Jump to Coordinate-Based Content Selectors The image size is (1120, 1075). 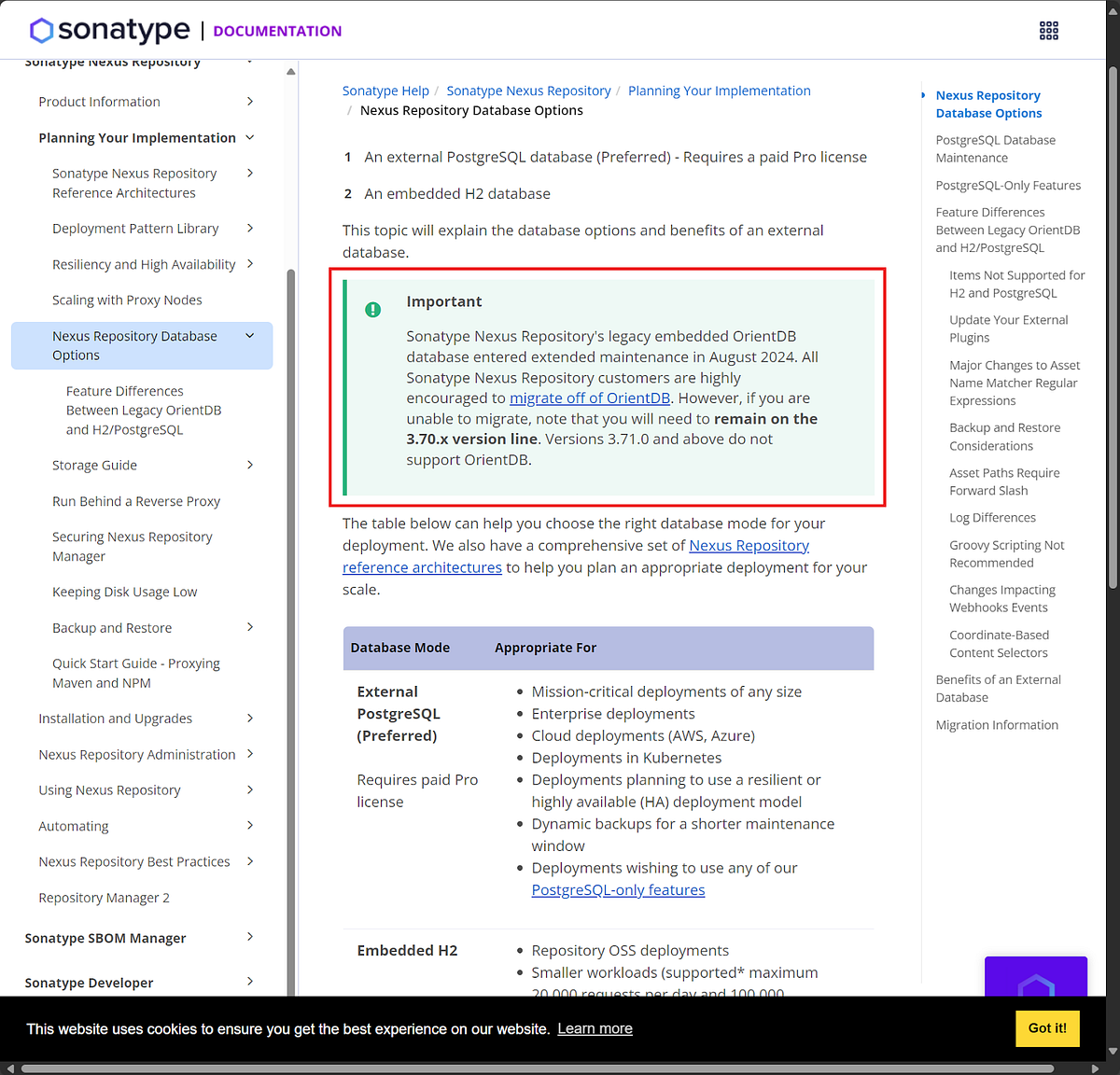click(x=1000, y=644)
